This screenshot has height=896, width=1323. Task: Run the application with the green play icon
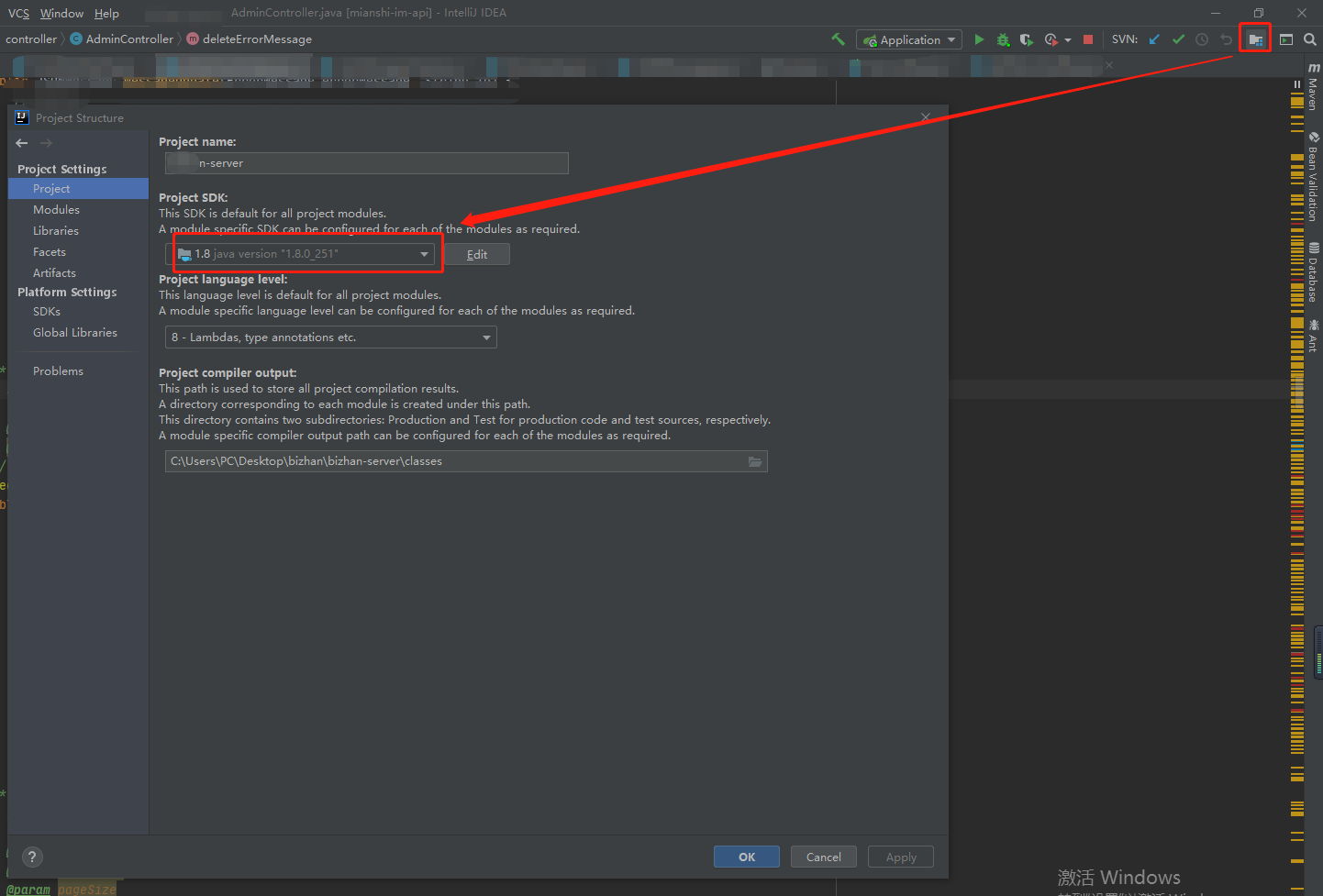(x=979, y=39)
